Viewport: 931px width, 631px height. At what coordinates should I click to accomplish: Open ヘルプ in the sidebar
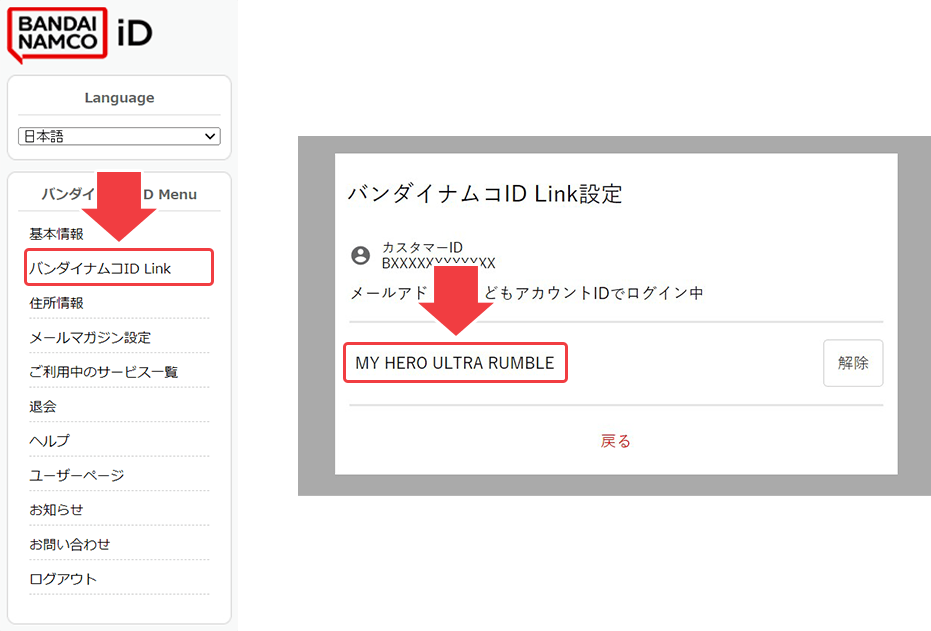tap(50, 441)
